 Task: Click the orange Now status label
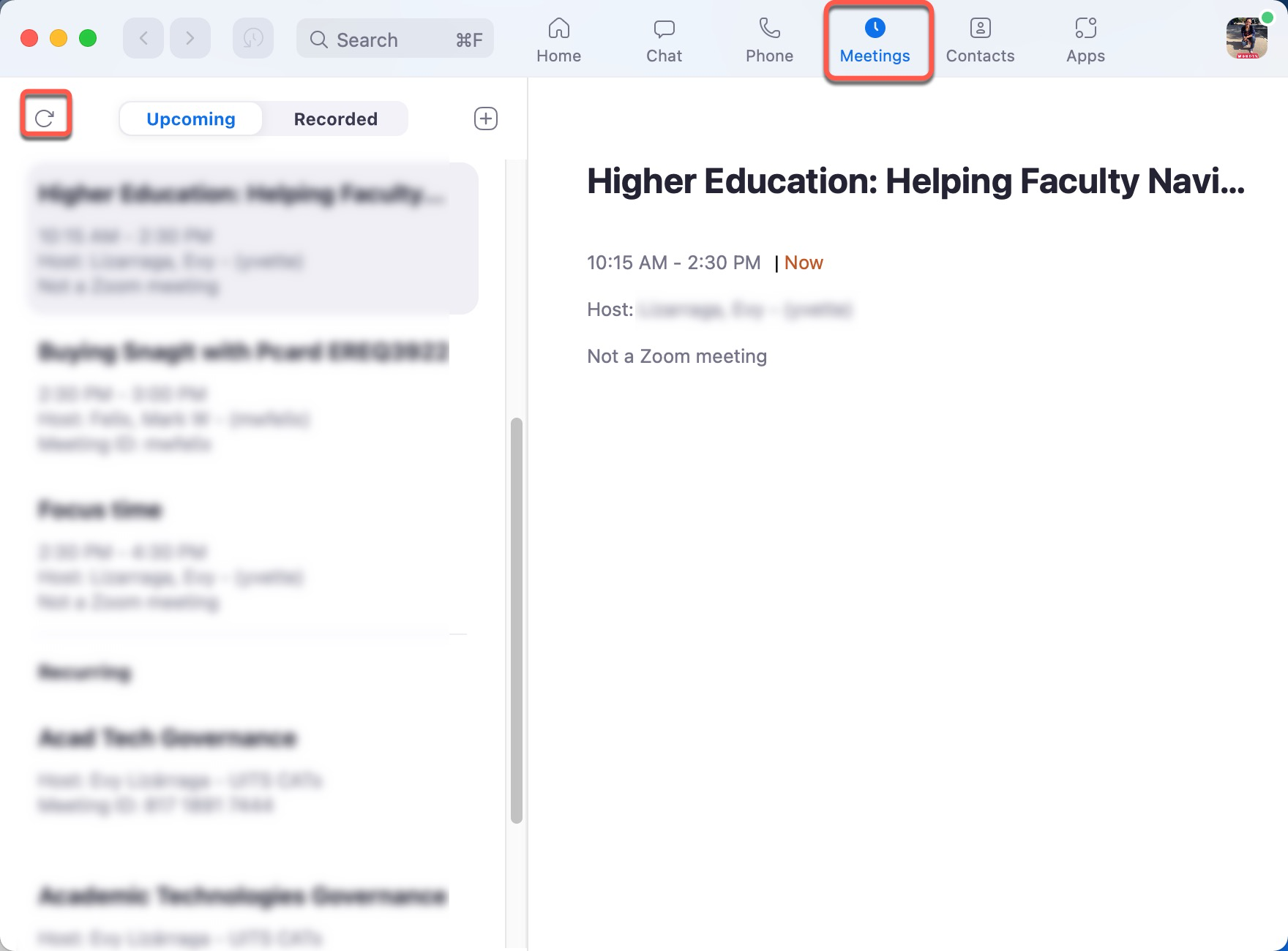(804, 263)
